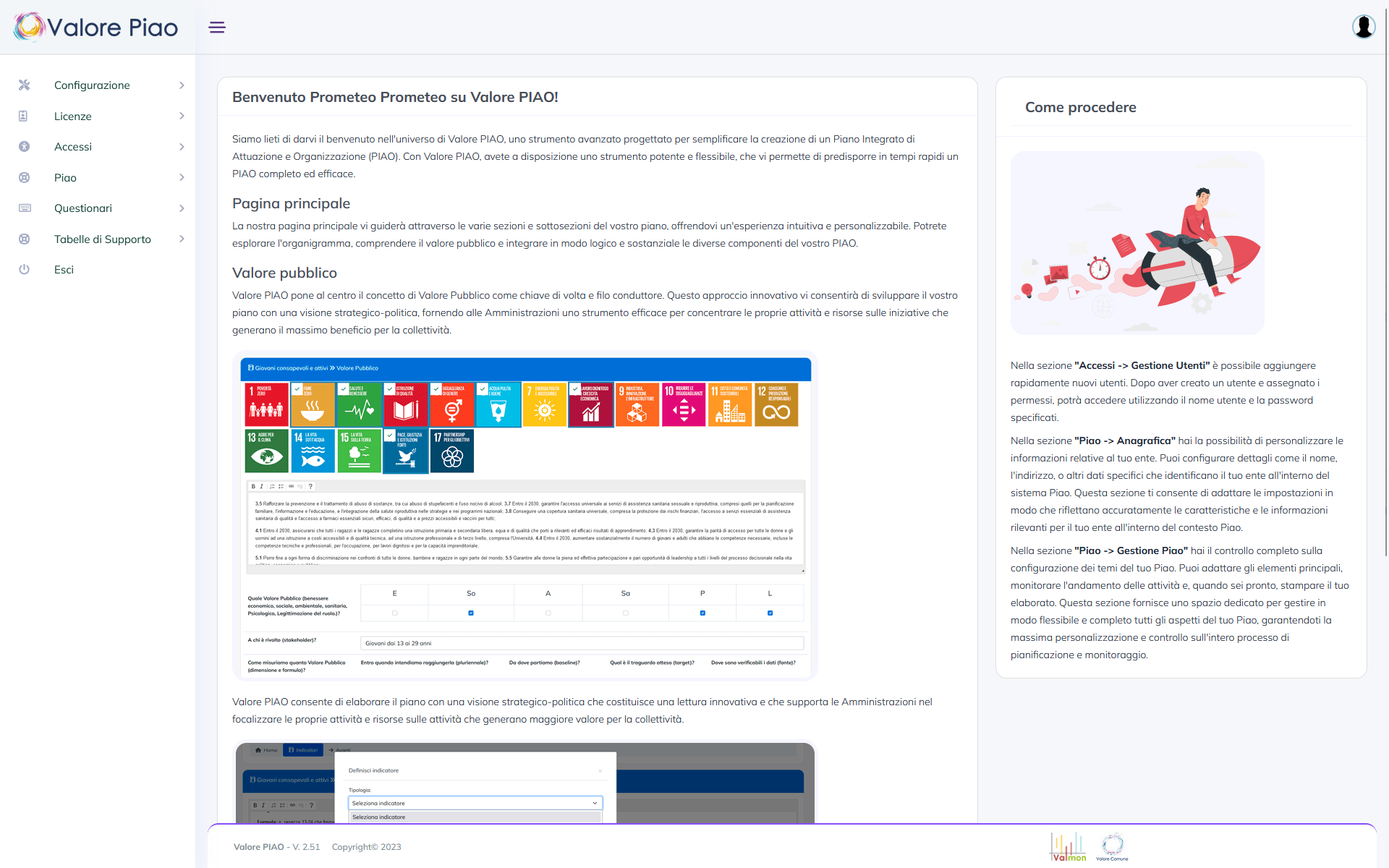The image size is (1389, 868).
Task: Click the Valore Piao logo
Action: coord(96,27)
